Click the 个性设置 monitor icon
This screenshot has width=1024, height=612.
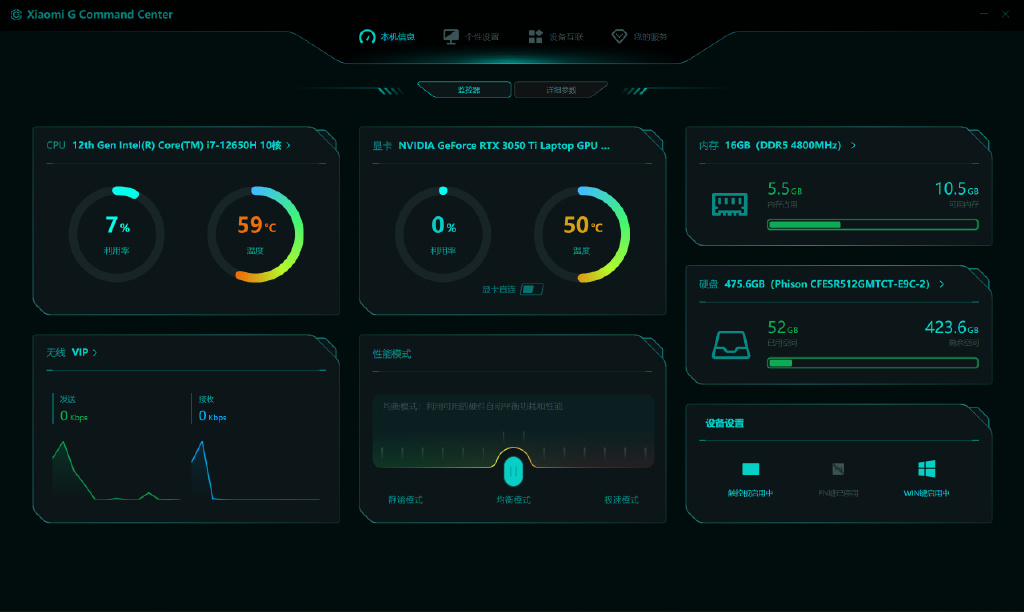451,37
